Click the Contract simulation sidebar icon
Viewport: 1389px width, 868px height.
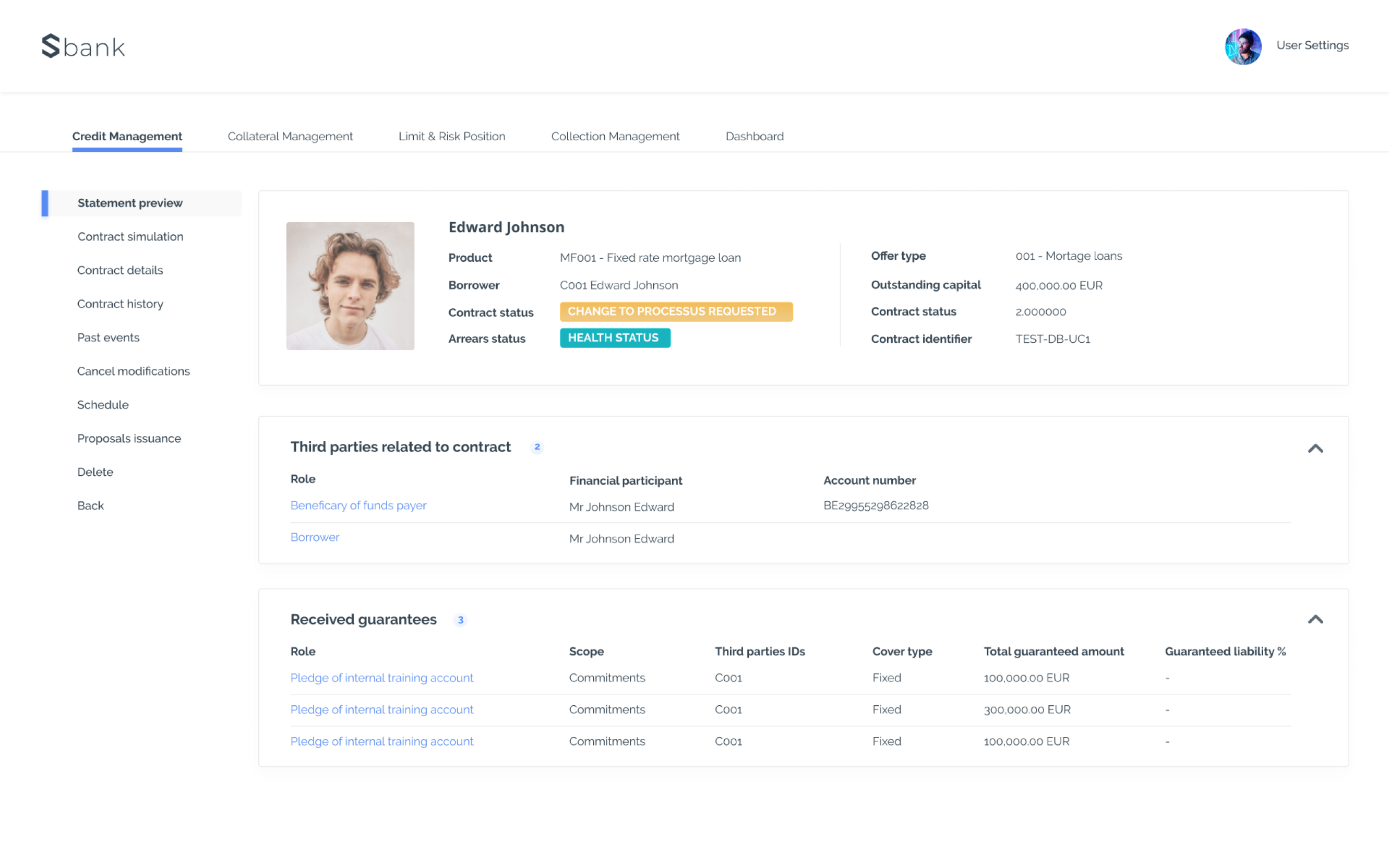point(130,236)
